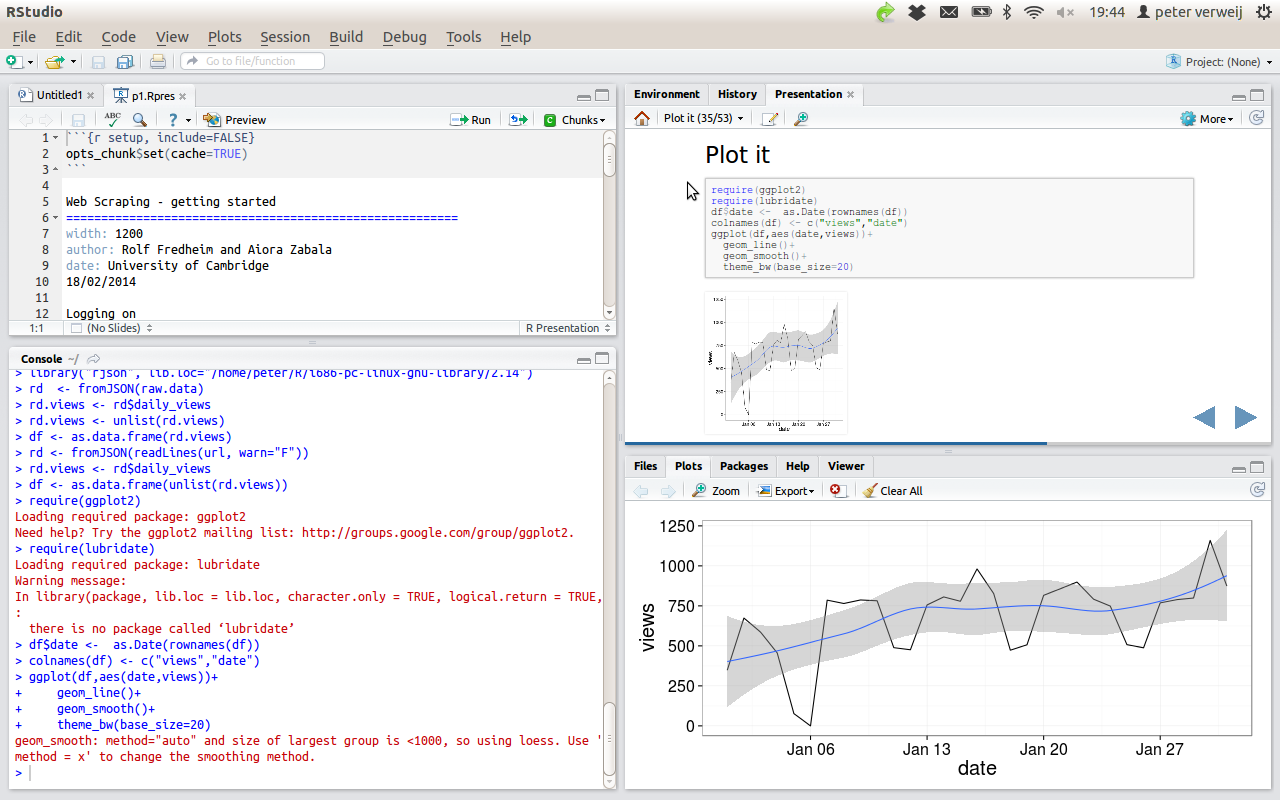The width and height of the screenshot is (1280, 800).
Task: Click the Preview button in editor toolbar
Action: click(x=235, y=120)
